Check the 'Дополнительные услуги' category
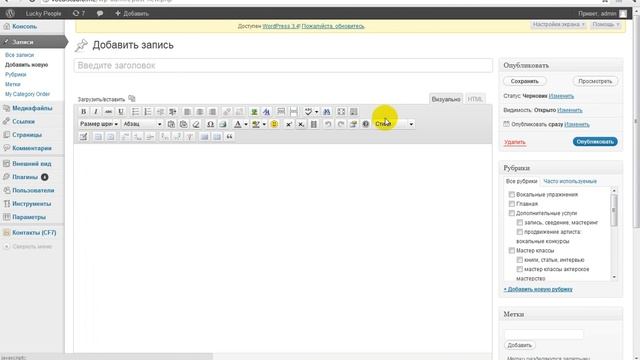The image size is (640, 360). (x=511, y=213)
